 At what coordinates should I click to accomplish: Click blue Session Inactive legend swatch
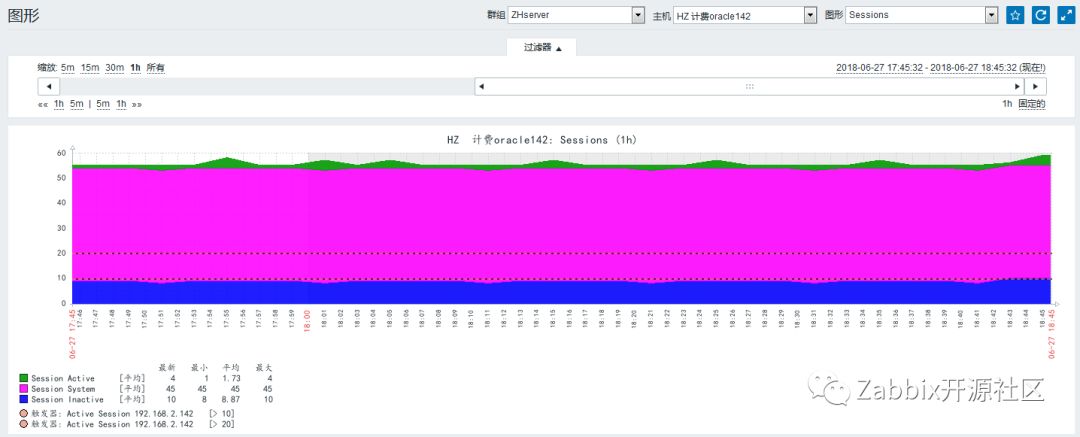pos(24,399)
